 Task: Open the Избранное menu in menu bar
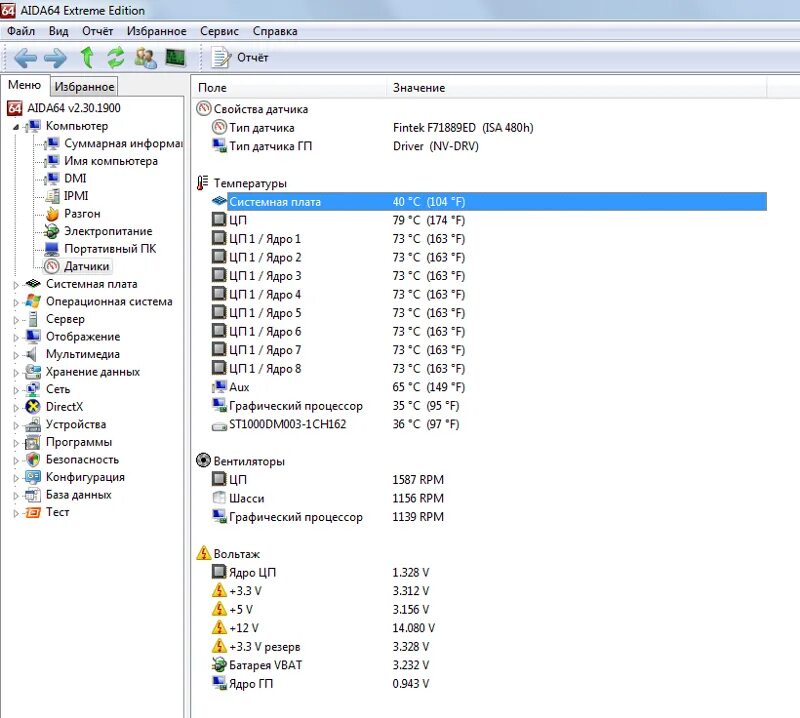pyautogui.click(x=157, y=31)
